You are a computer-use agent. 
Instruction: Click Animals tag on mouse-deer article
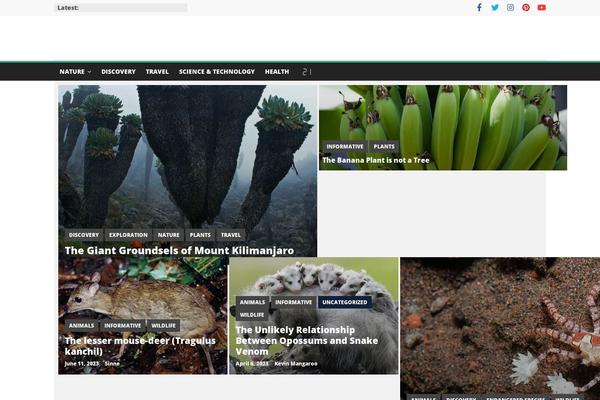point(82,326)
